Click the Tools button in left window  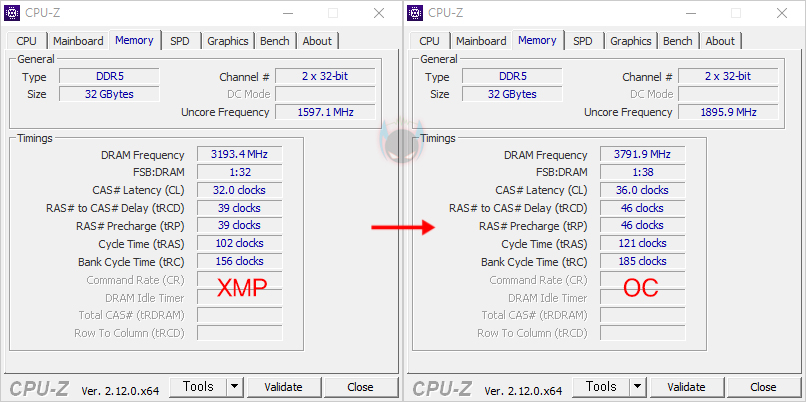pyautogui.click(x=198, y=387)
